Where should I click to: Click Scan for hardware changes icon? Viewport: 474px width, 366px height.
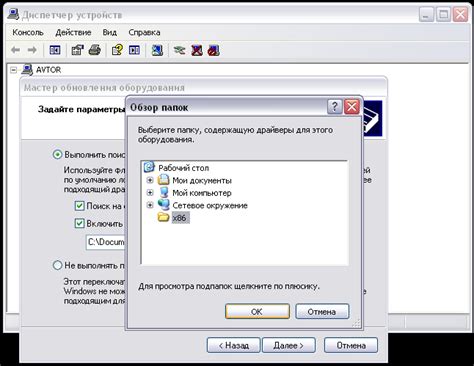pyautogui.click(x=157, y=50)
